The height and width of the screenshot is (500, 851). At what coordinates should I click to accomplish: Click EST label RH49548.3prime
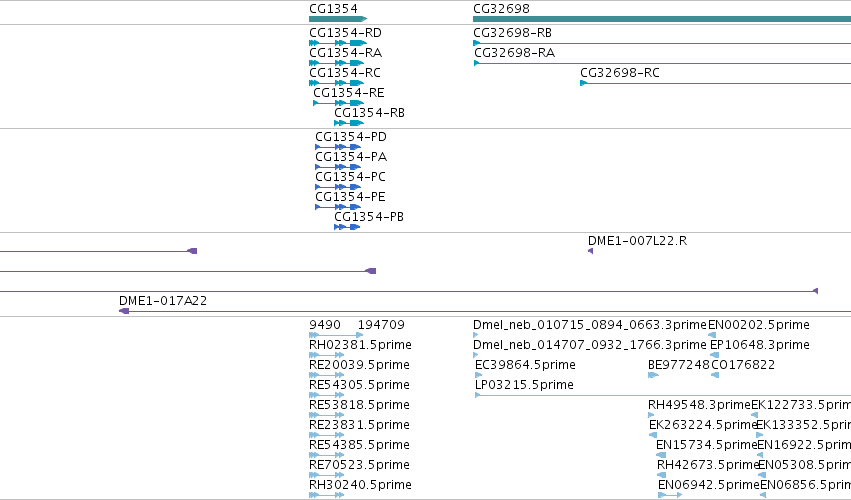point(698,406)
